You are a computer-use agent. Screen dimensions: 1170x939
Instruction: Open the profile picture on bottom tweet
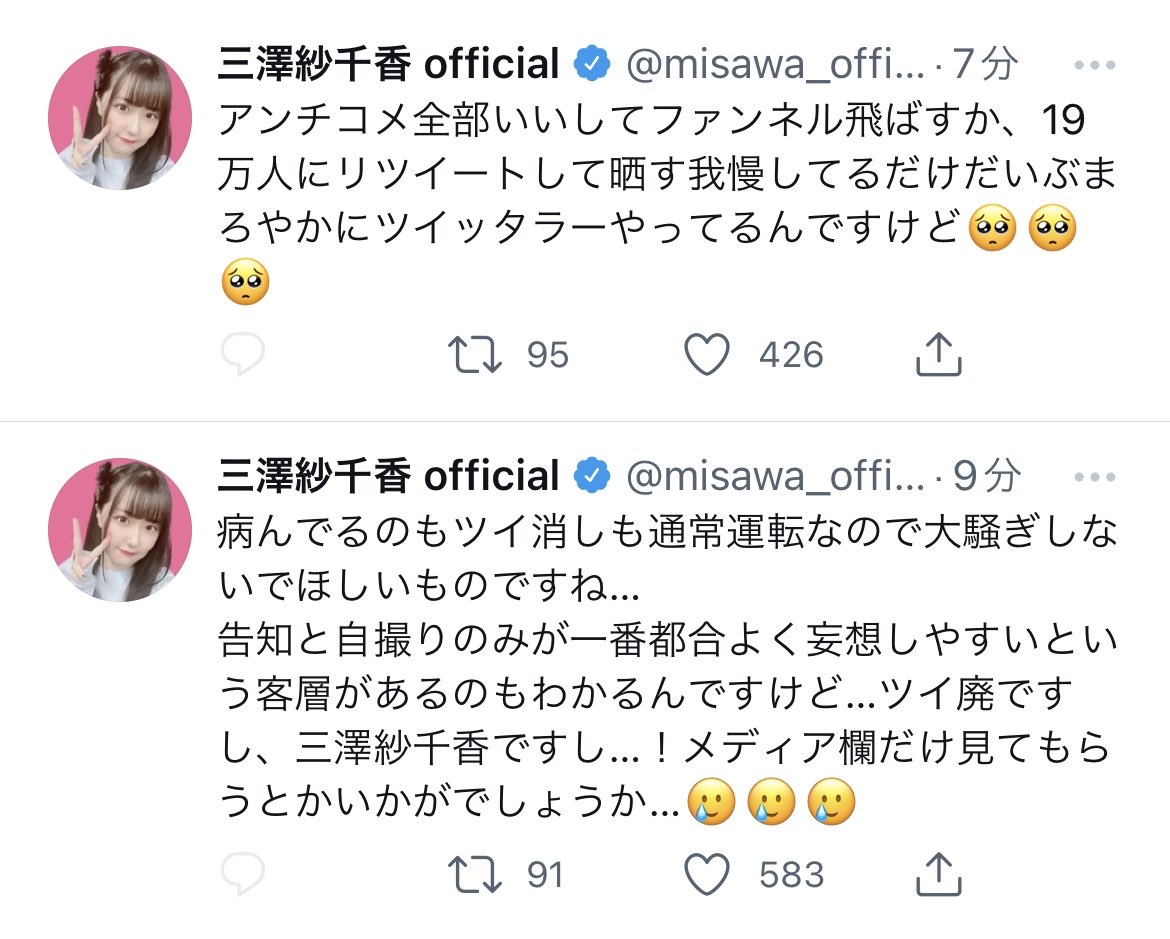(120, 529)
